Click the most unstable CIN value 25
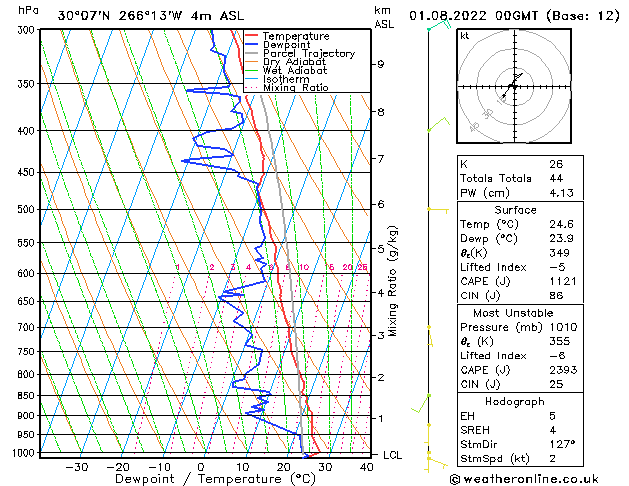This screenshot has height=486, width=629. coord(556,385)
